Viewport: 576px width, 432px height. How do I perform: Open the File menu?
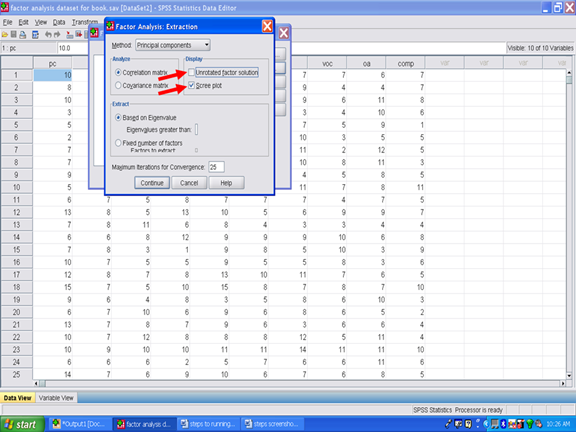(7, 22)
